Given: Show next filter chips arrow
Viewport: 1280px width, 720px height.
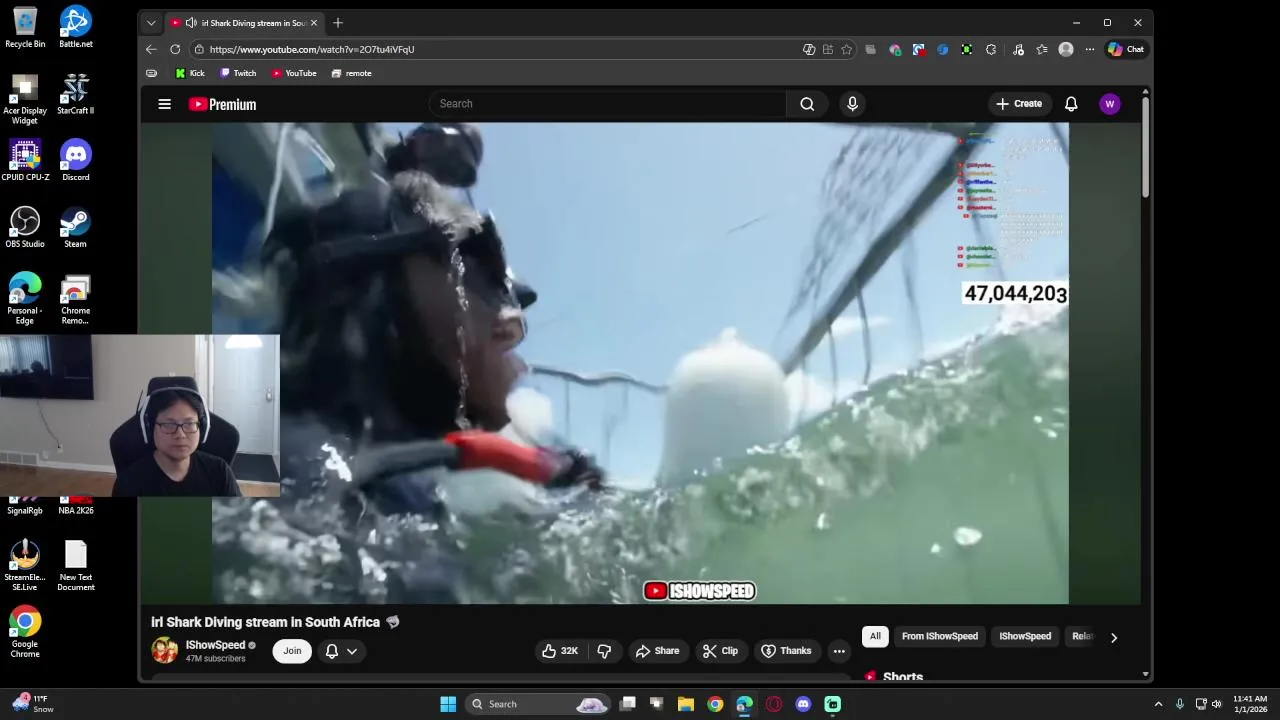Looking at the screenshot, I should click(x=1114, y=637).
